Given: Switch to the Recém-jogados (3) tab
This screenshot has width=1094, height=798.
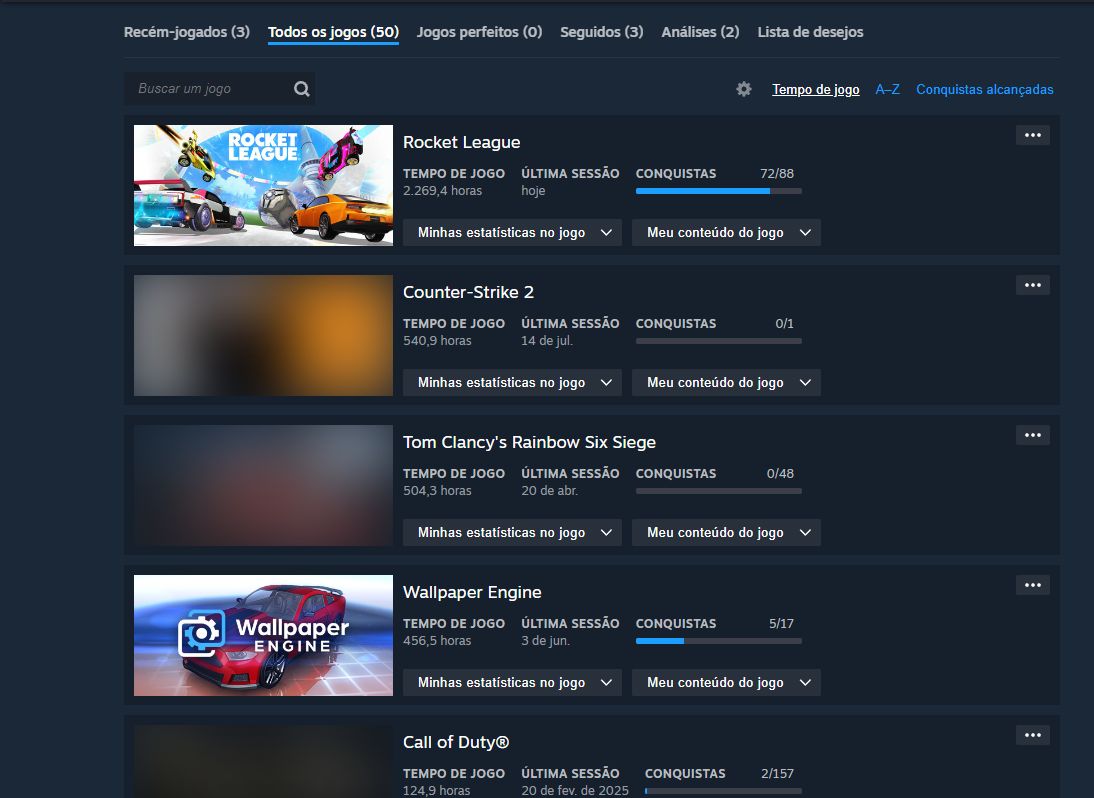Looking at the screenshot, I should 186,32.
